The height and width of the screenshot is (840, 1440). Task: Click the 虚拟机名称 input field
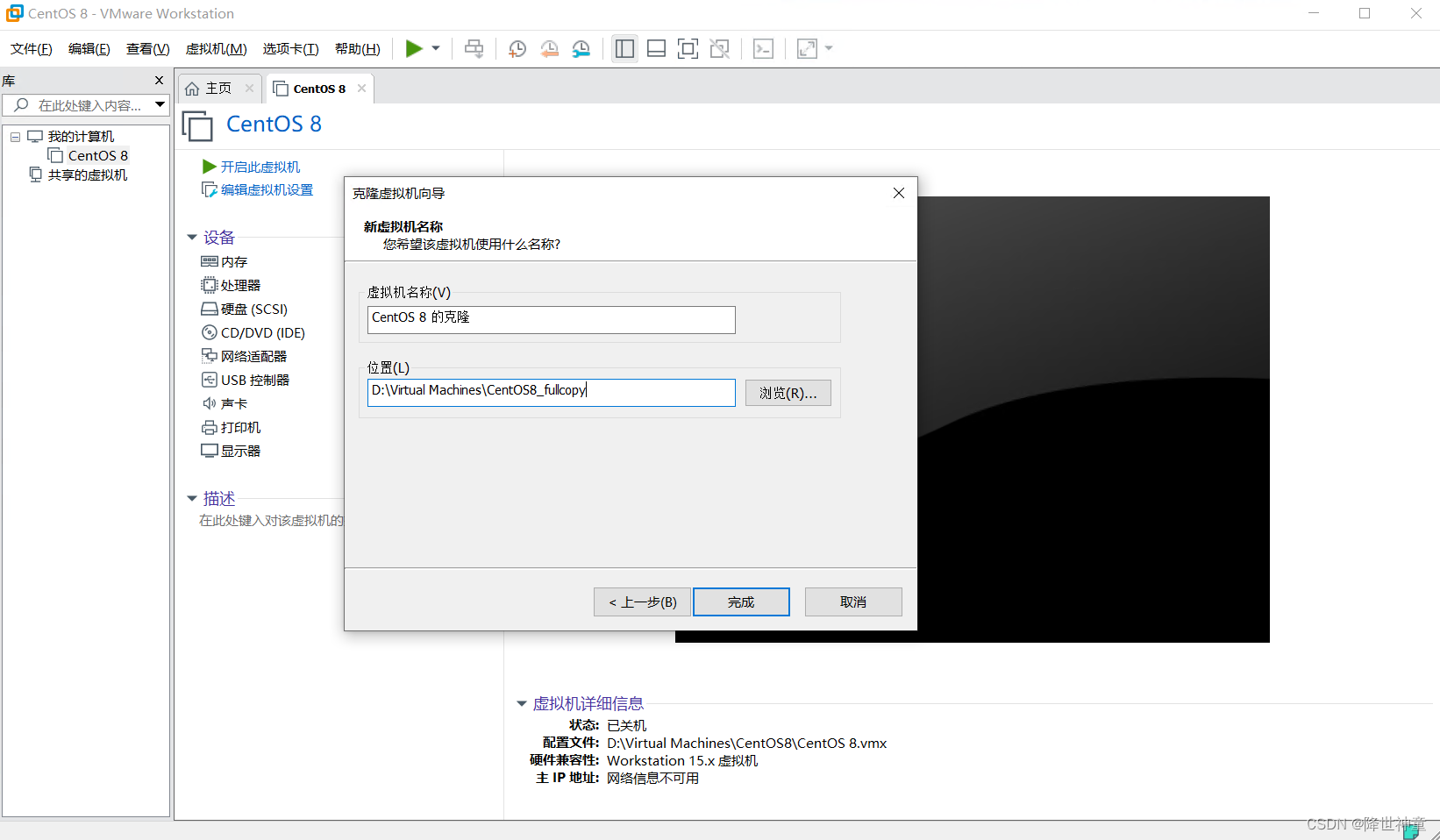coord(551,319)
